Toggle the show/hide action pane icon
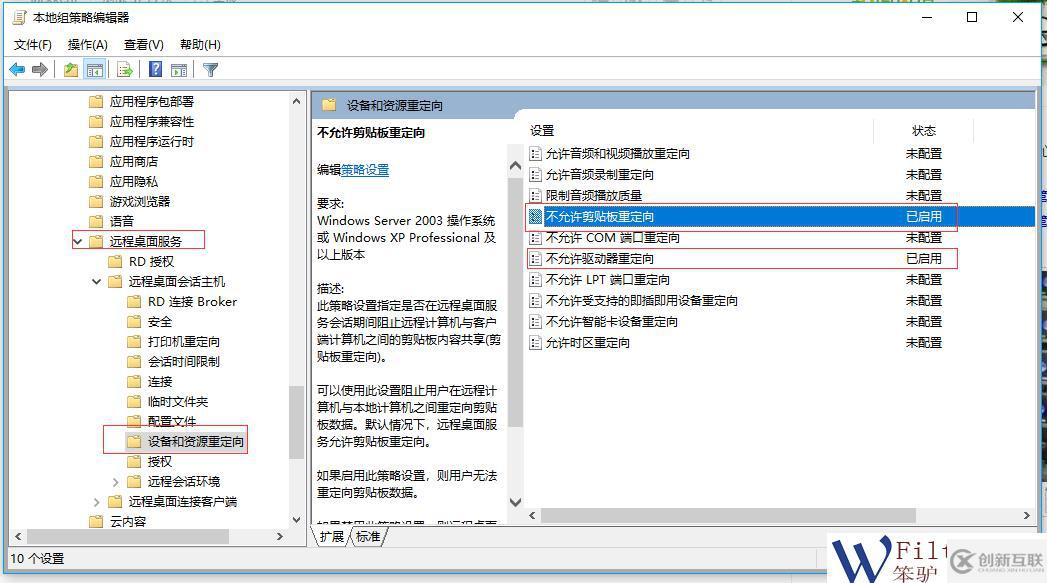1047x583 pixels. pyautogui.click(x=179, y=69)
